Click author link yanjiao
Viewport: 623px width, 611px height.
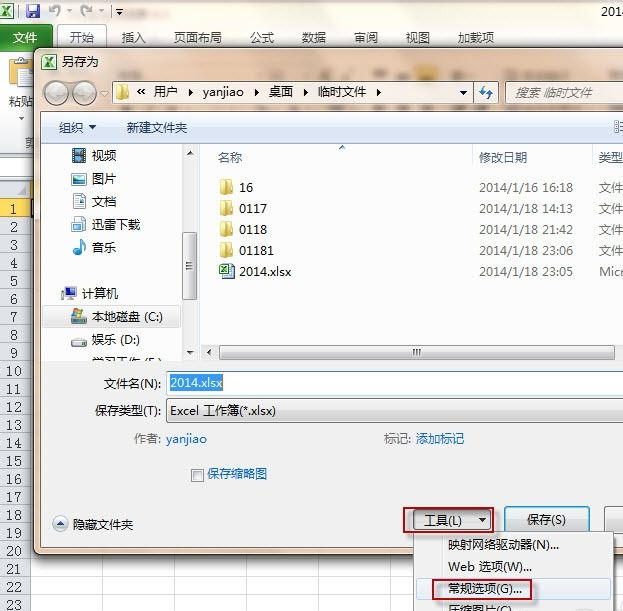(186, 439)
